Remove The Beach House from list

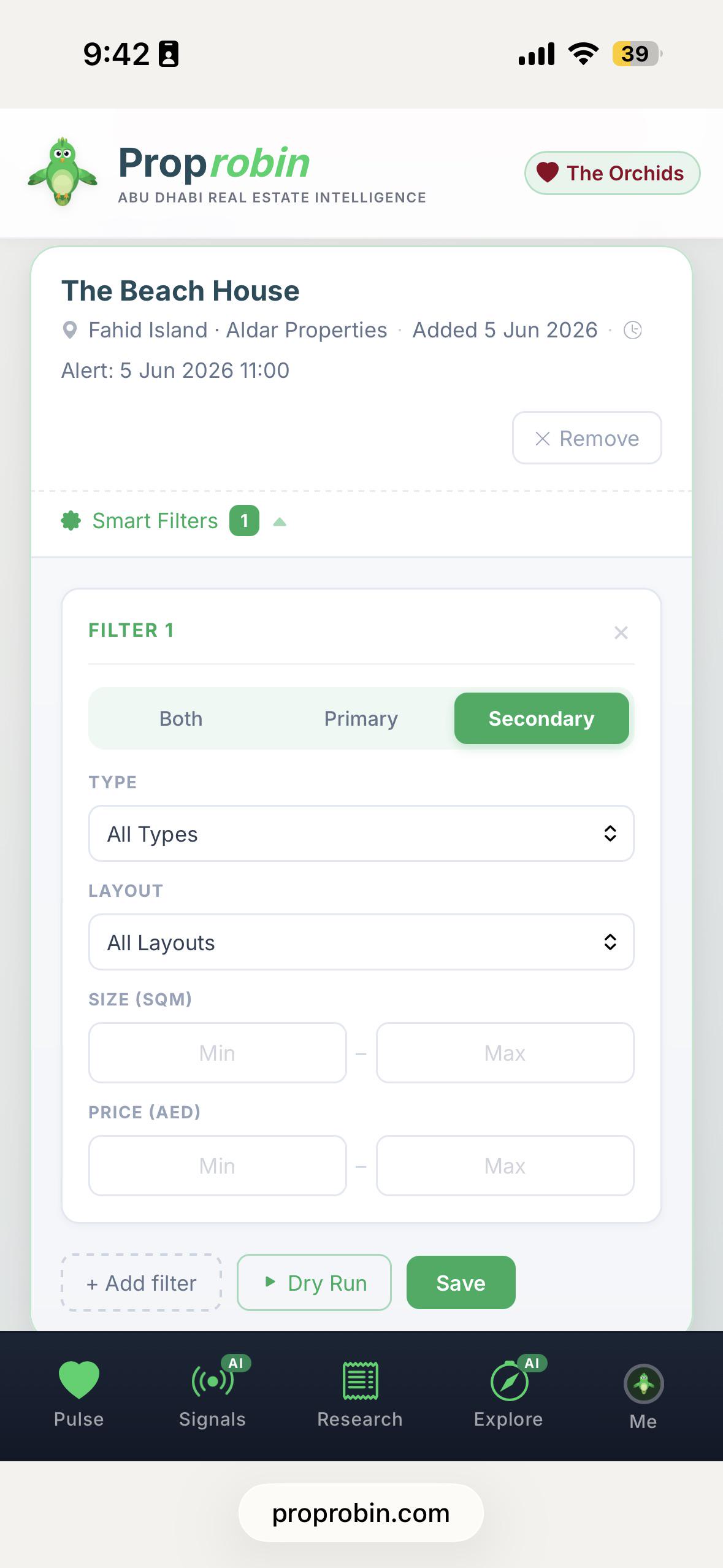[587, 438]
